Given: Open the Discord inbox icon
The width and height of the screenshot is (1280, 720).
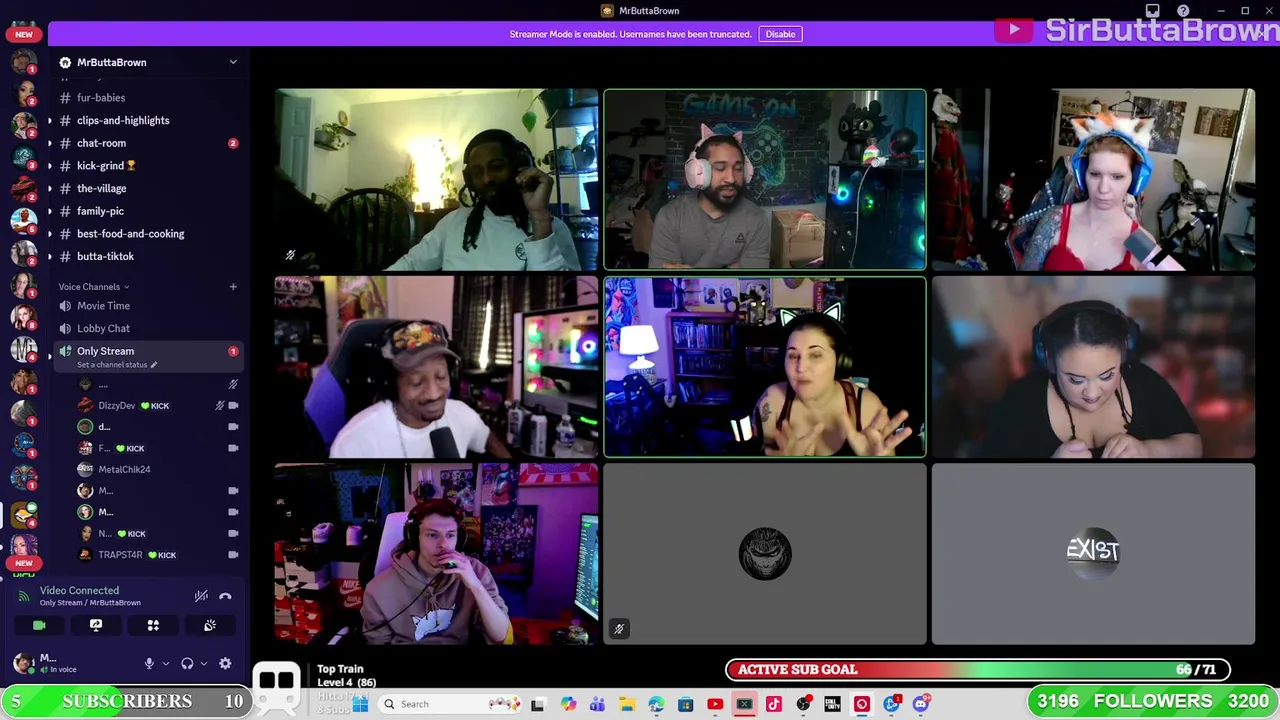Looking at the screenshot, I should pos(1152,11).
